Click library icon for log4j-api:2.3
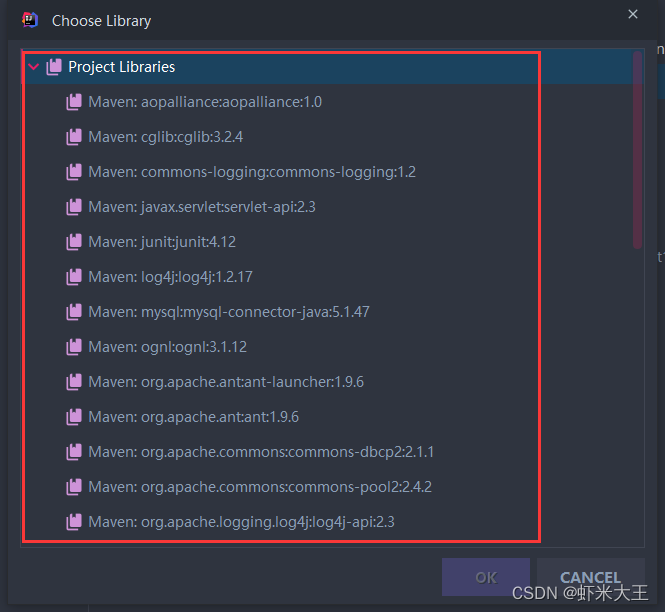This screenshot has height=612, width=665. pyautogui.click(x=74, y=522)
